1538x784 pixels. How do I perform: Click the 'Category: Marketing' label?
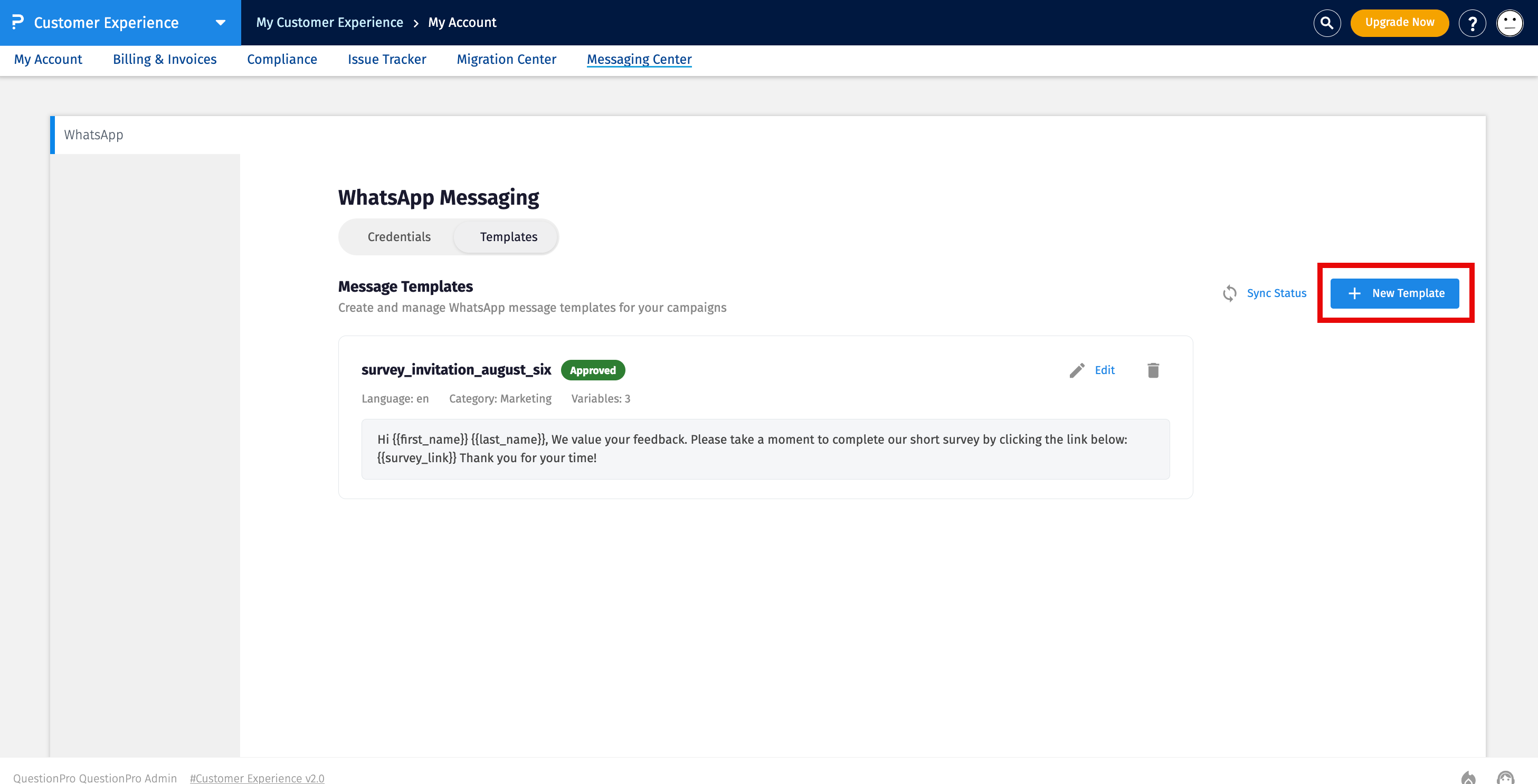500,398
